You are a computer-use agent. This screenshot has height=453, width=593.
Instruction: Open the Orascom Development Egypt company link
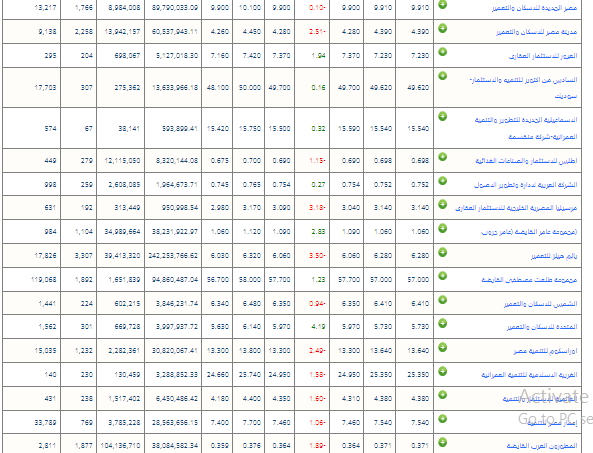[x=545, y=351]
